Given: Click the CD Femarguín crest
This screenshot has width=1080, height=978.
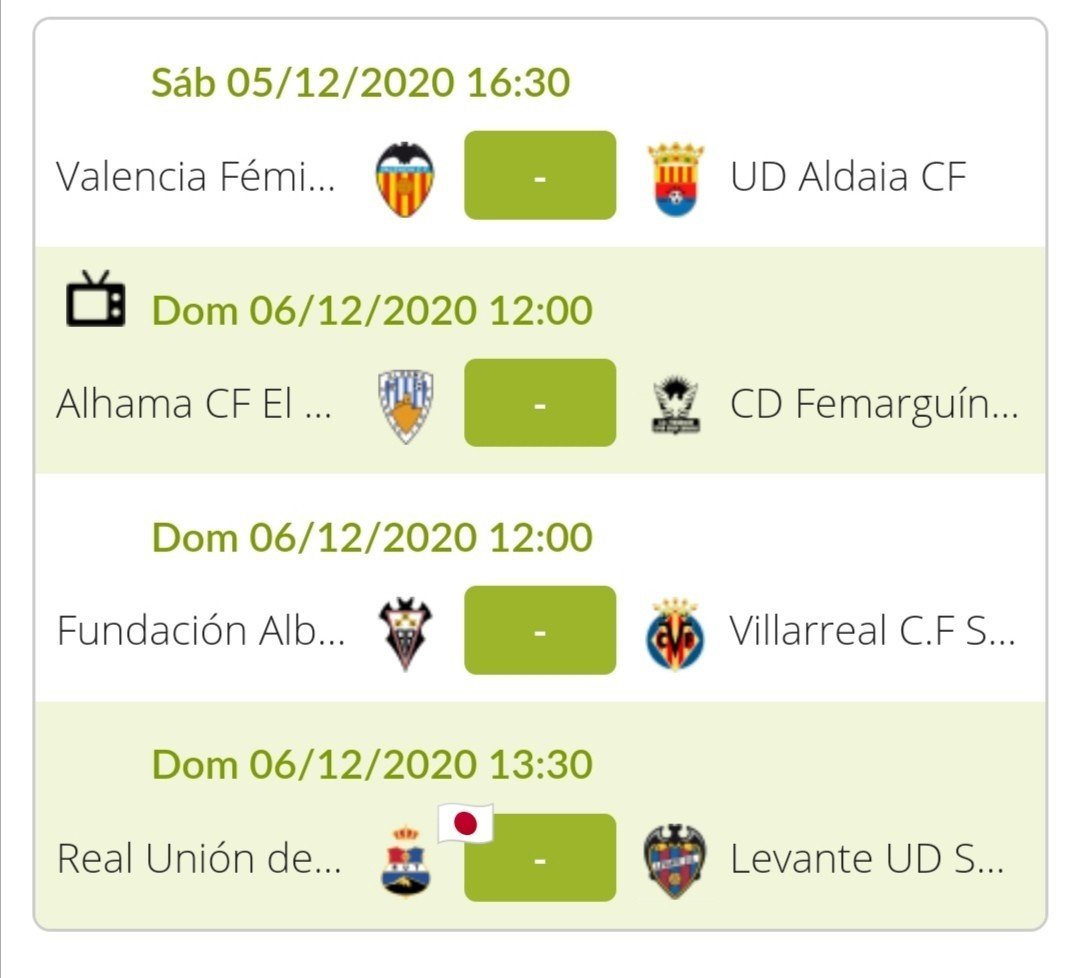Looking at the screenshot, I should (675, 406).
